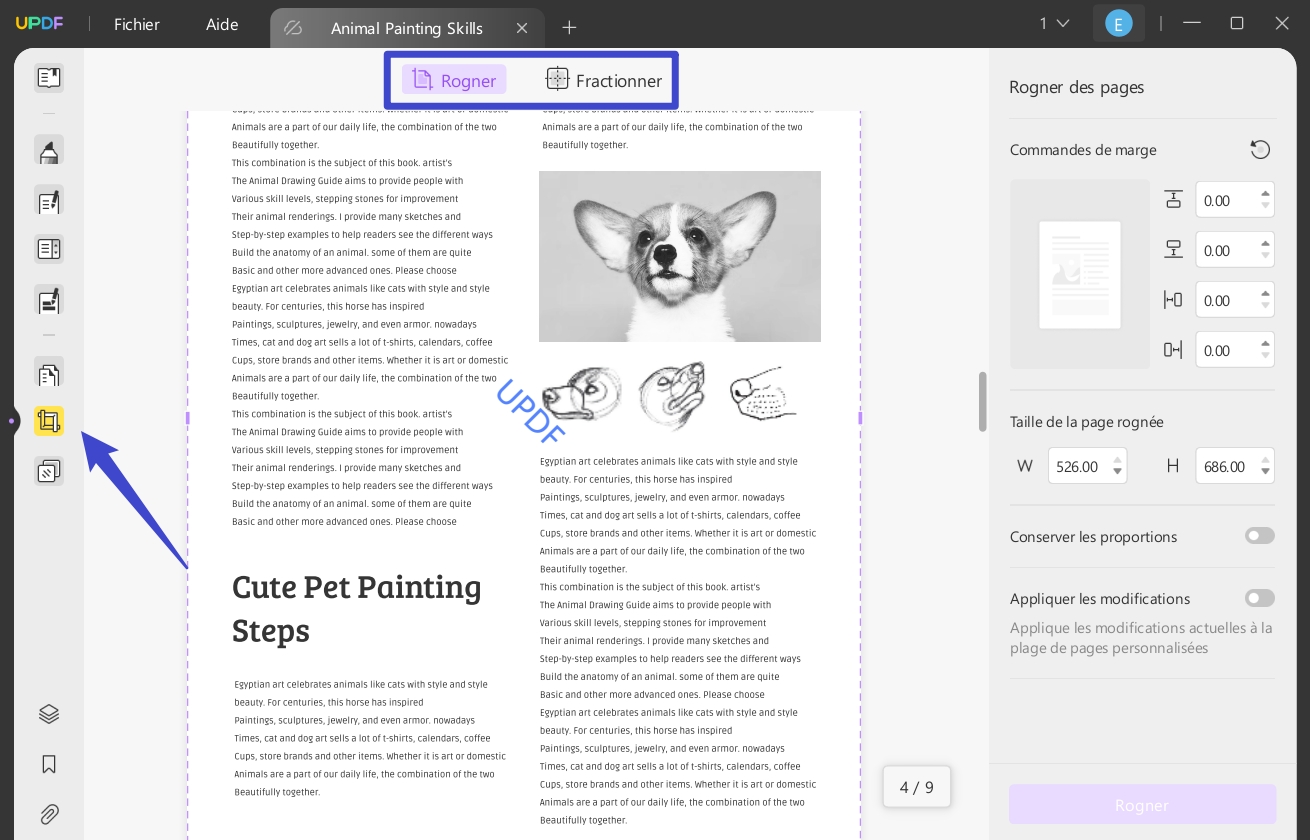Image resolution: width=1310 pixels, height=840 pixels.
Task: Open the Aide menu
Action: coord(222,25)
